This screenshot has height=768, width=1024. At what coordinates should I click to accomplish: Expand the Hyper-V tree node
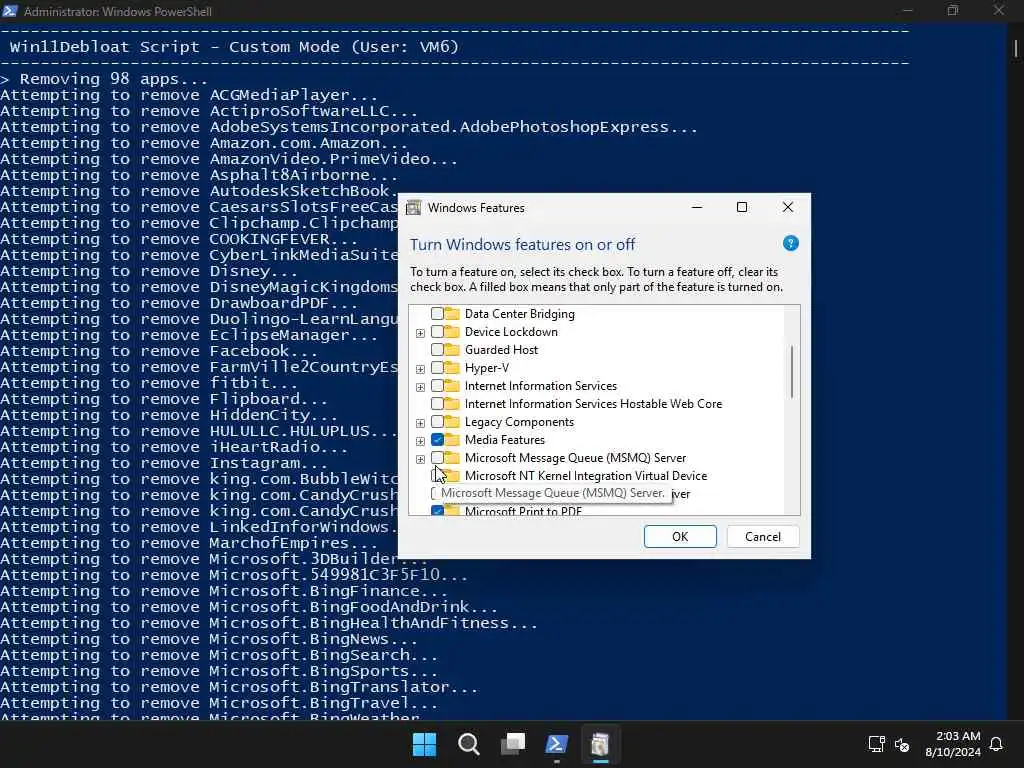(420, 369)
